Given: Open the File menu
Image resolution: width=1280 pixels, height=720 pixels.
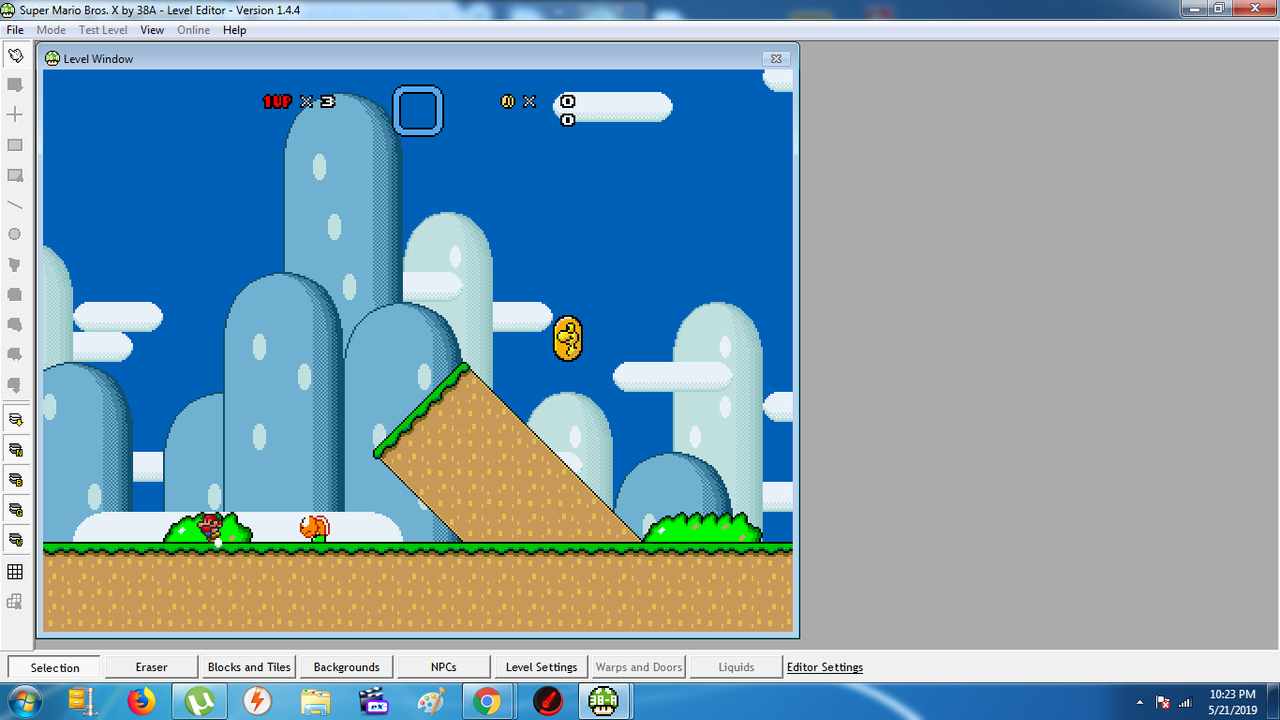Looking at the screenshot, I should [x=15, y=30].
